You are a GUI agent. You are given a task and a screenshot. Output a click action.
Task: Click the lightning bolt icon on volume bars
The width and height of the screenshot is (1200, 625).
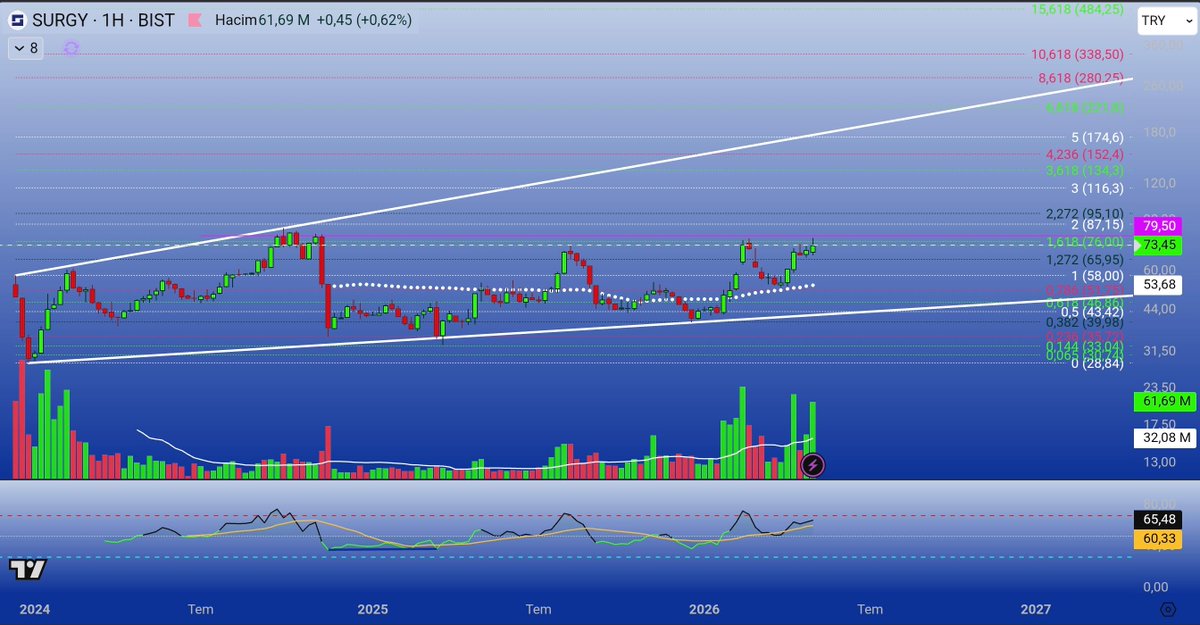(x=813, y=464)
